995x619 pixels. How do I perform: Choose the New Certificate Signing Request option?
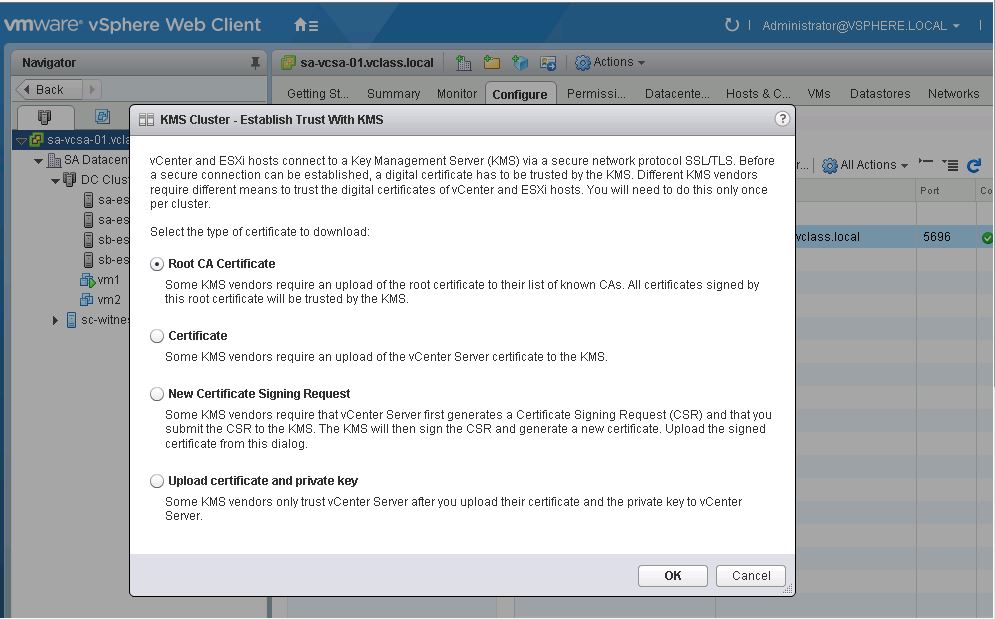tap(157, 393)
